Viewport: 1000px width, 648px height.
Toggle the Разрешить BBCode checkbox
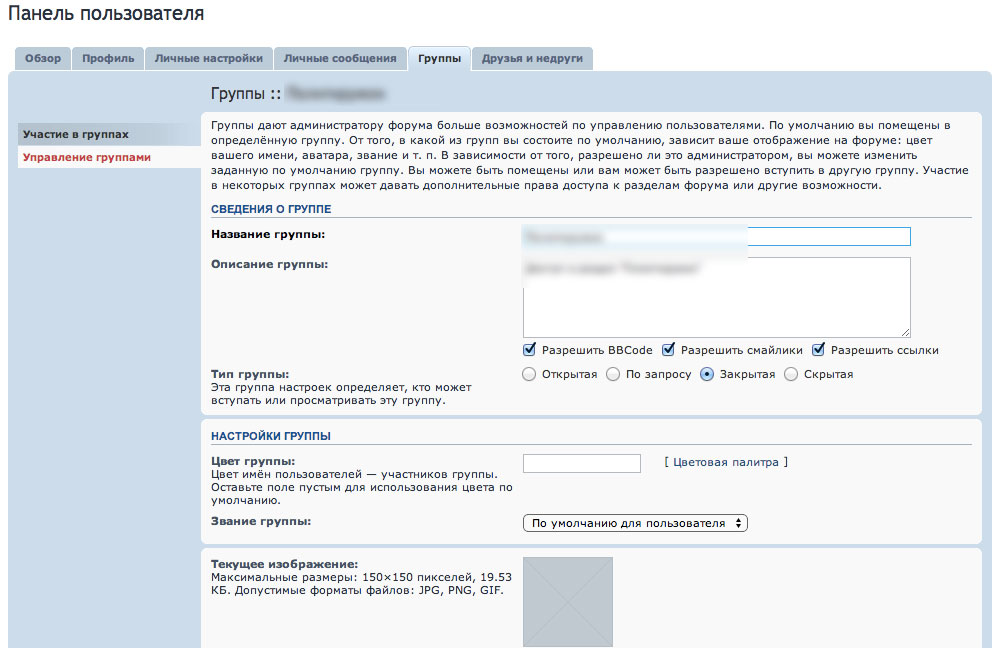point(530,350)
